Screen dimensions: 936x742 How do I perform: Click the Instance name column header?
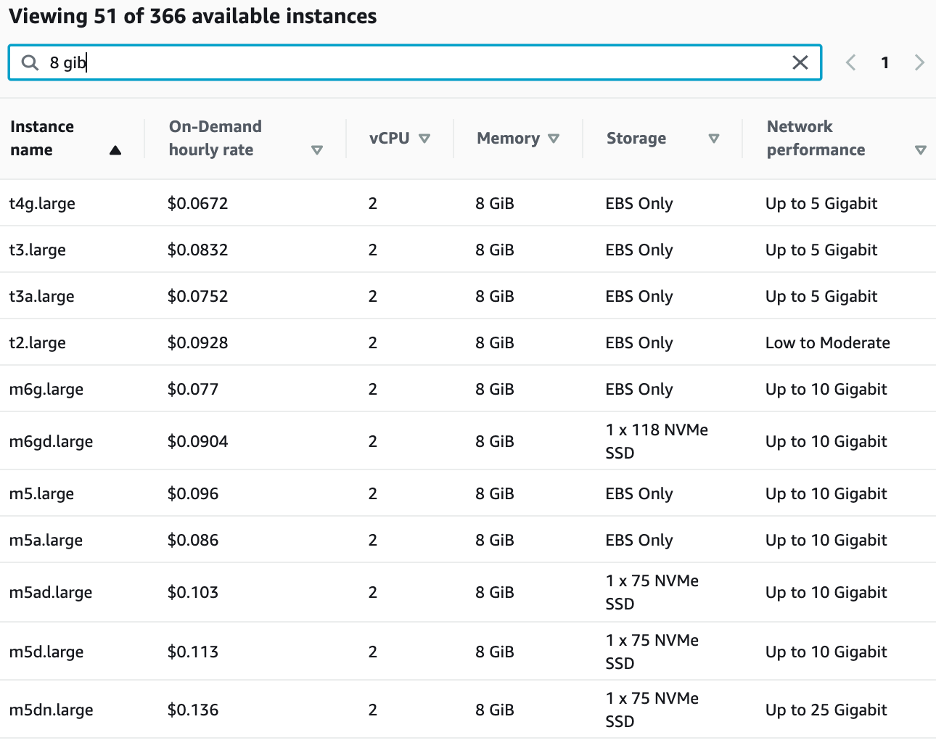click(42, 138)
